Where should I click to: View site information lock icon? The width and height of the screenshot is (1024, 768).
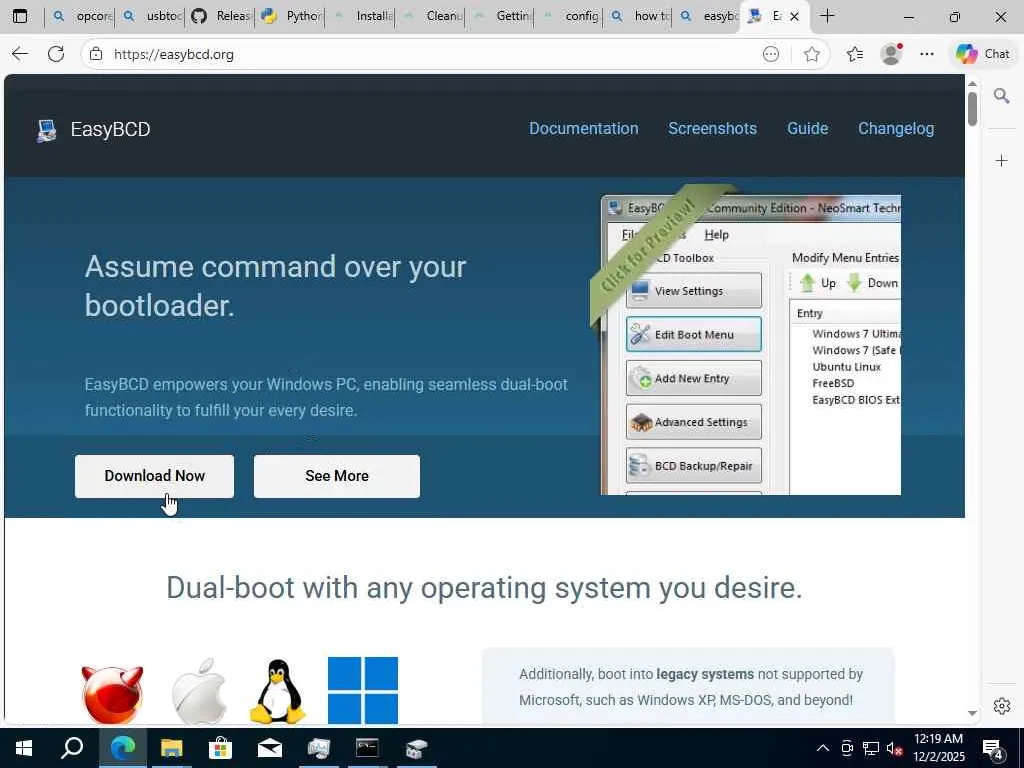[x=96, y=54]
